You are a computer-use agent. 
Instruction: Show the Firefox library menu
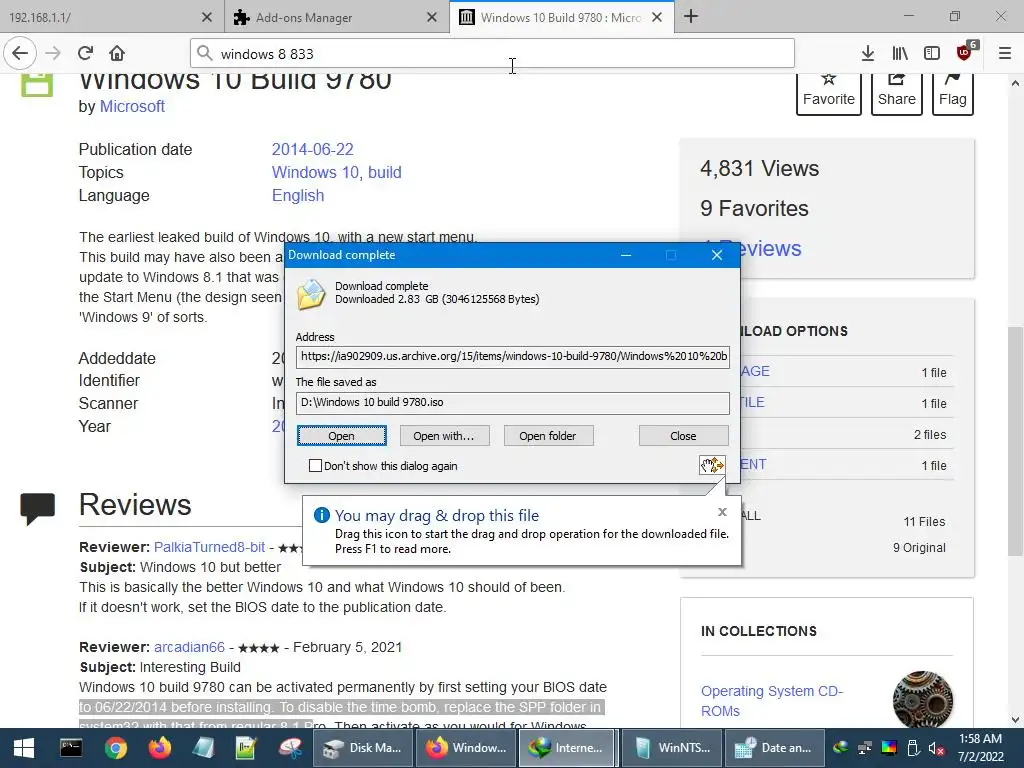pos(900,53)
